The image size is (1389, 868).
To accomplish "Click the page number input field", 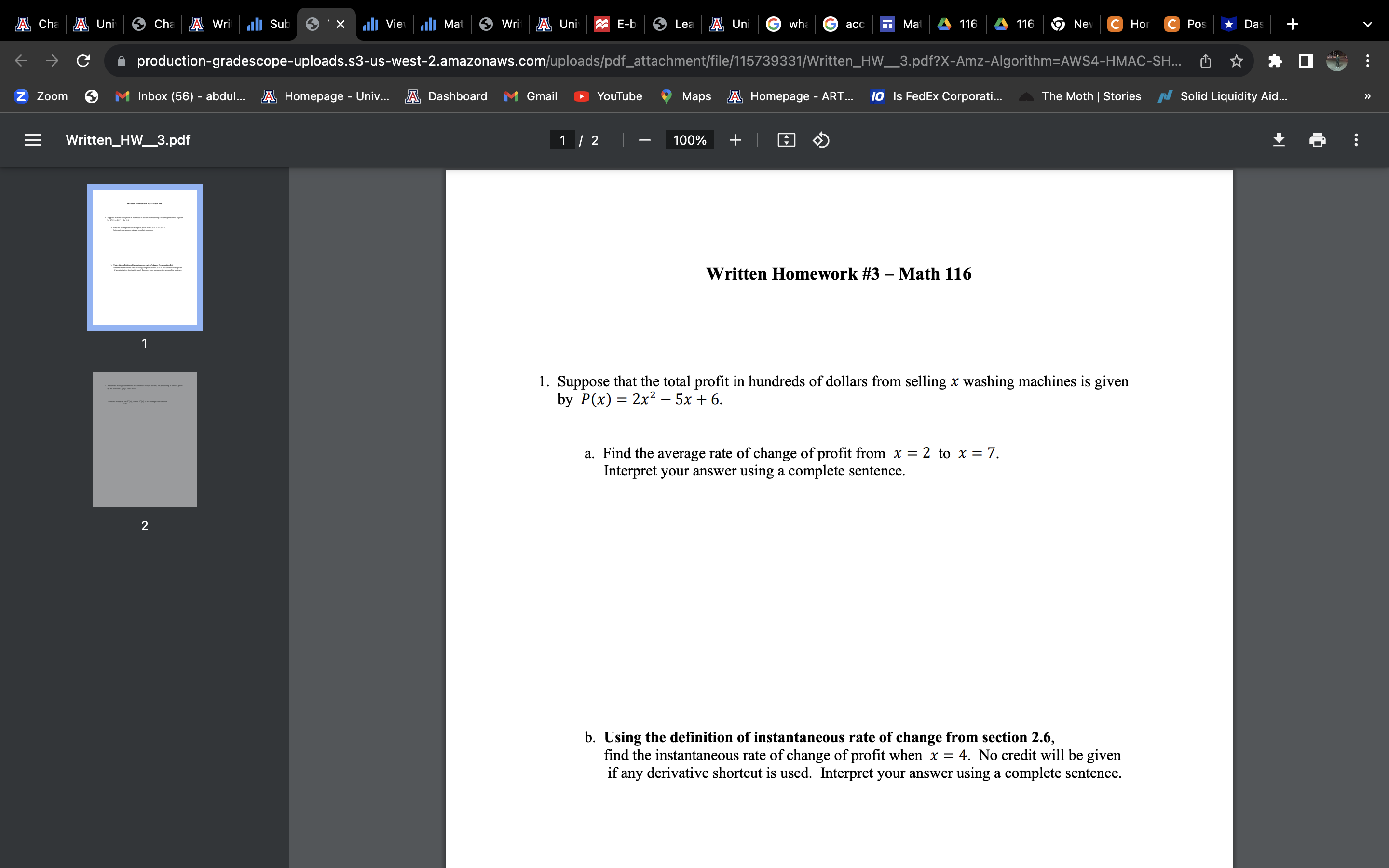I will click(562, 140).
